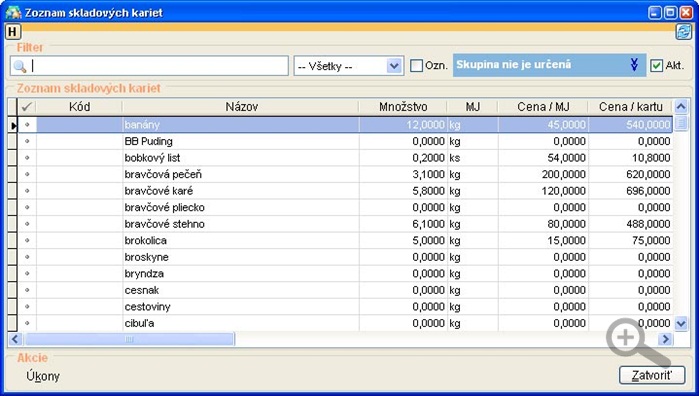Select the bravčová pečeň row

point(345,174)
